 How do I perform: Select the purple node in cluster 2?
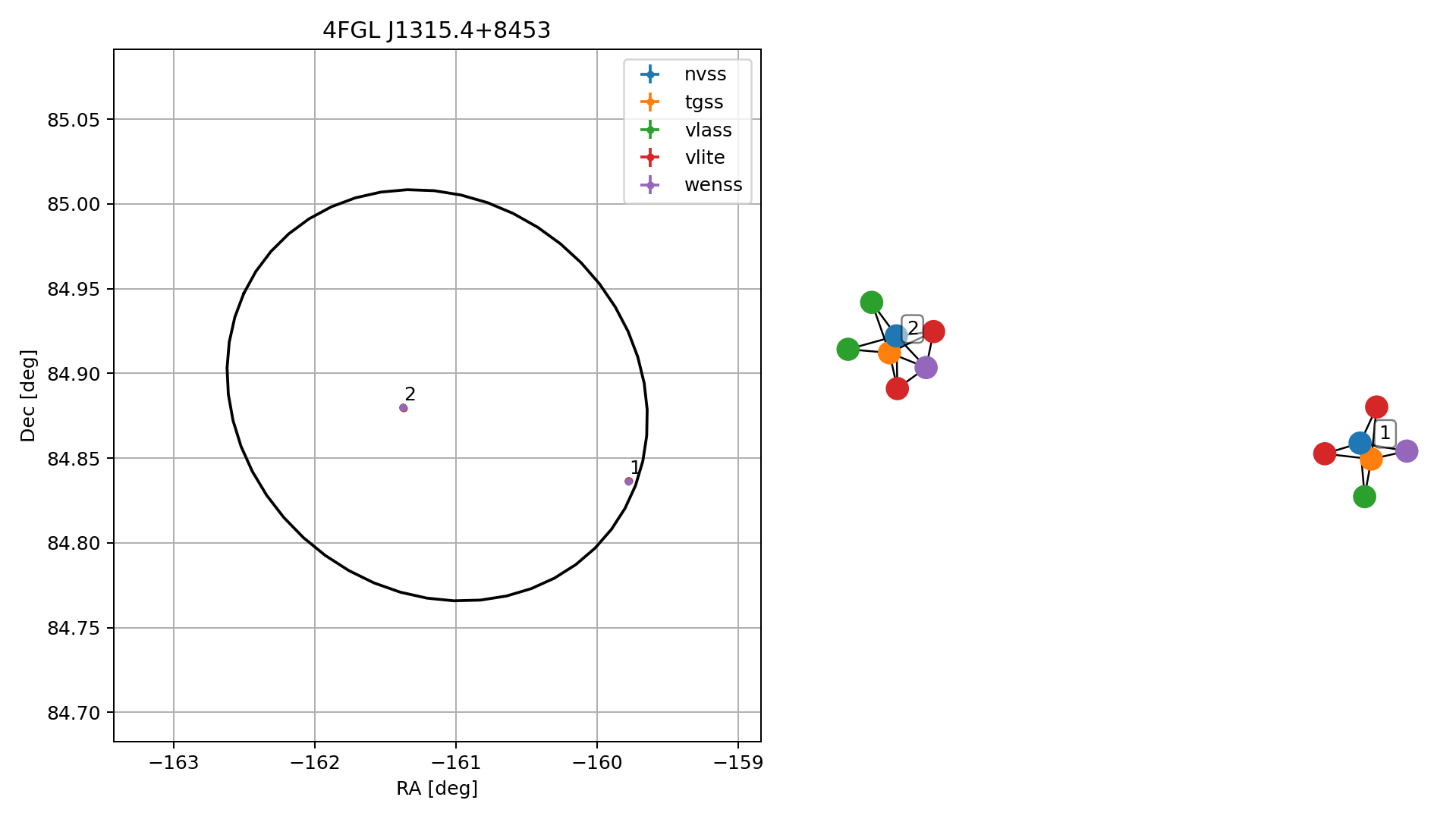click(x=926, y=368)
